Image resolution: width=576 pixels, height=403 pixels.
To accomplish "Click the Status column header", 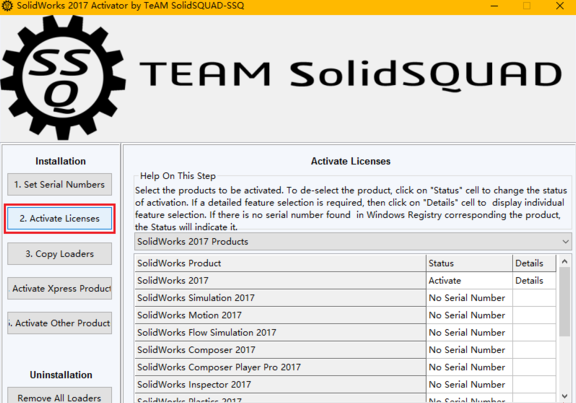I will (x=469, y=263).
